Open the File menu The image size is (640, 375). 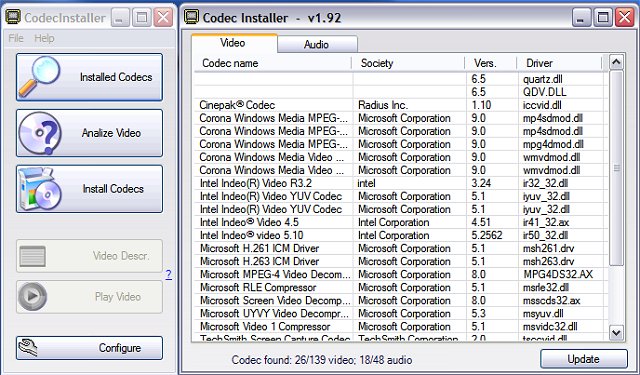pyautogui.click(x=16, y=38)
